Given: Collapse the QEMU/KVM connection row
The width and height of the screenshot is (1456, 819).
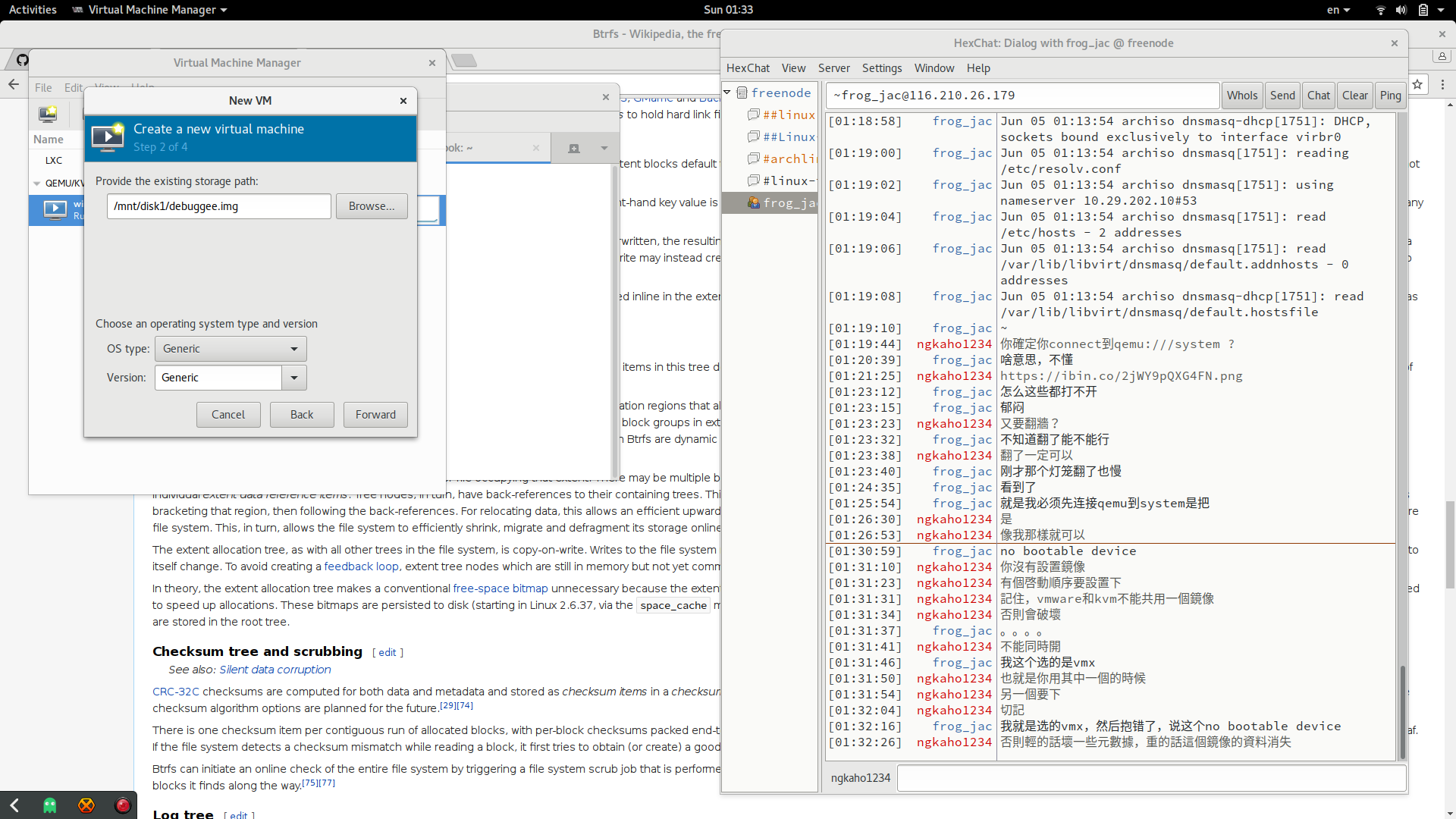Looking at the screenshot, I should (x=37, y=184).
